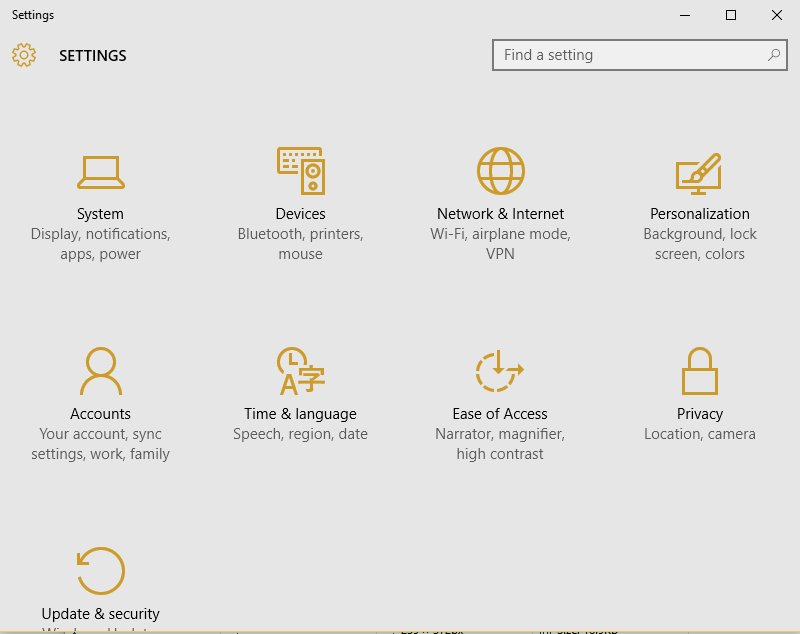Open the Accounts person icon
This screenshot has width=800, height=634.
point(101,371)
